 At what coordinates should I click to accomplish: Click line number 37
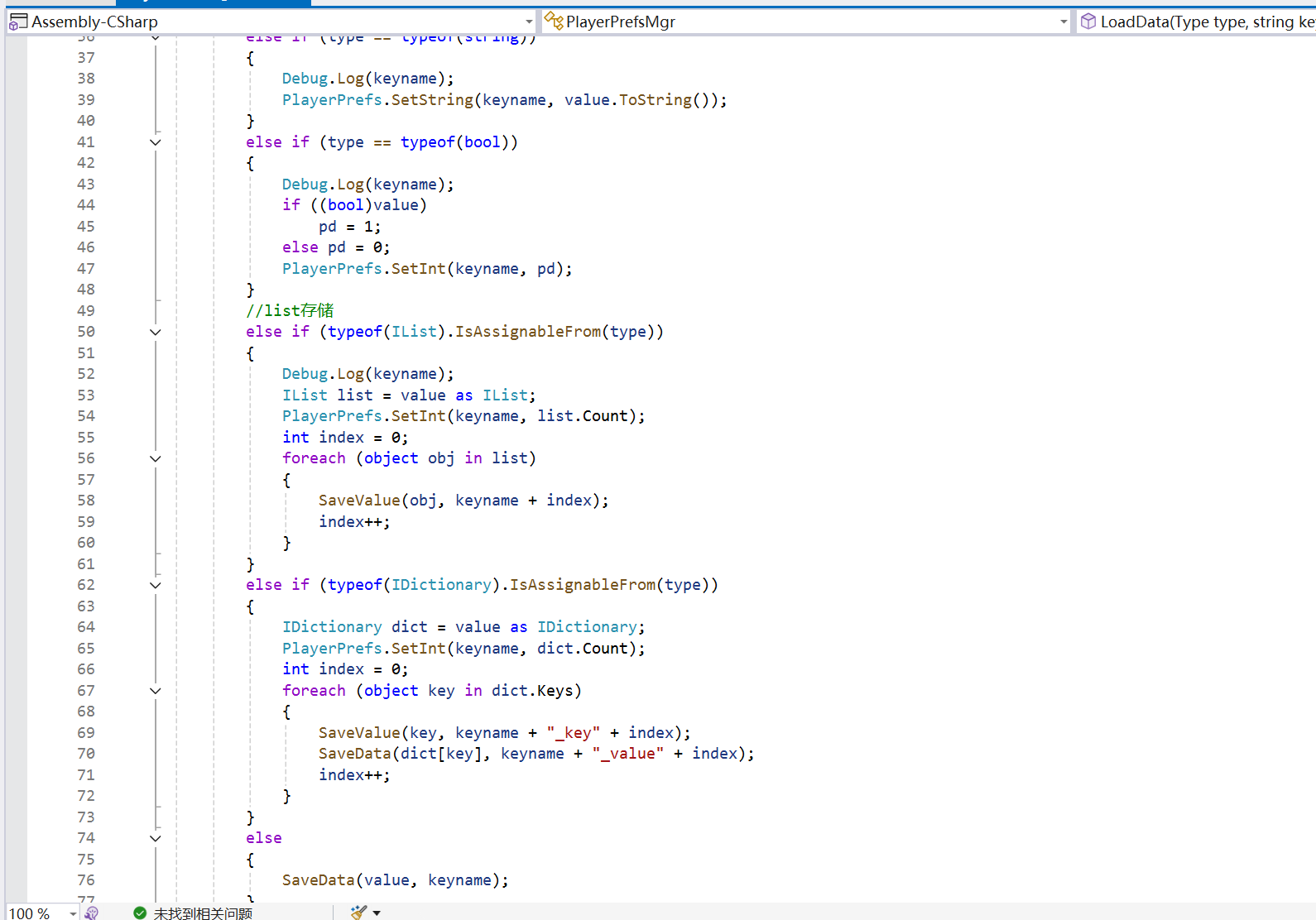click(86, 58)
